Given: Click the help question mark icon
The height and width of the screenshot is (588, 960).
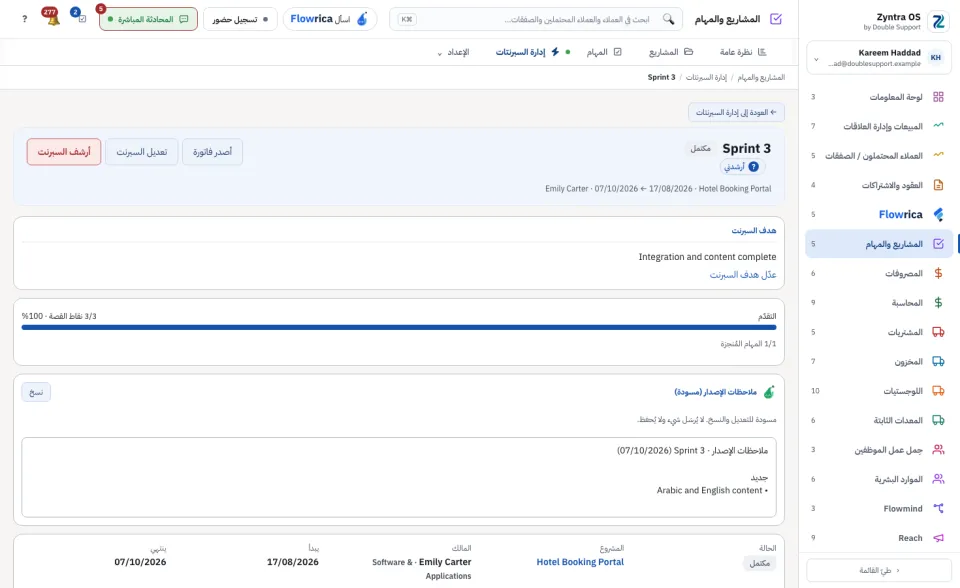Looking at the screenshot, I should point(24,19).
